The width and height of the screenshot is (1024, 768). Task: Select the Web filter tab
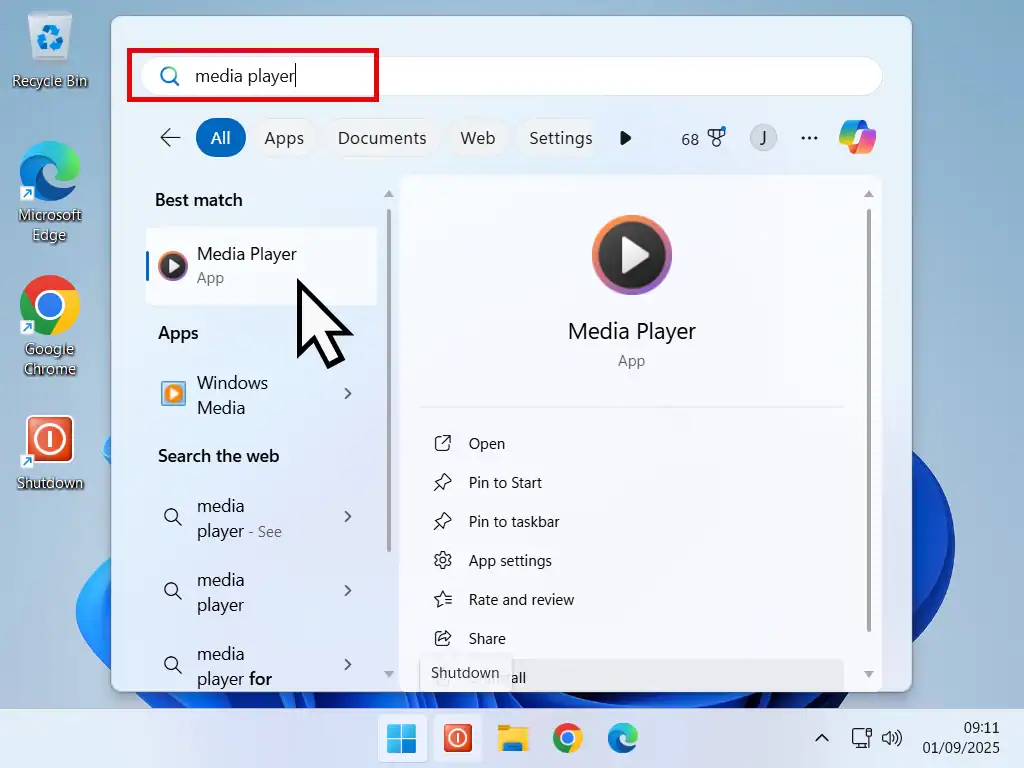tap(477, 138)
